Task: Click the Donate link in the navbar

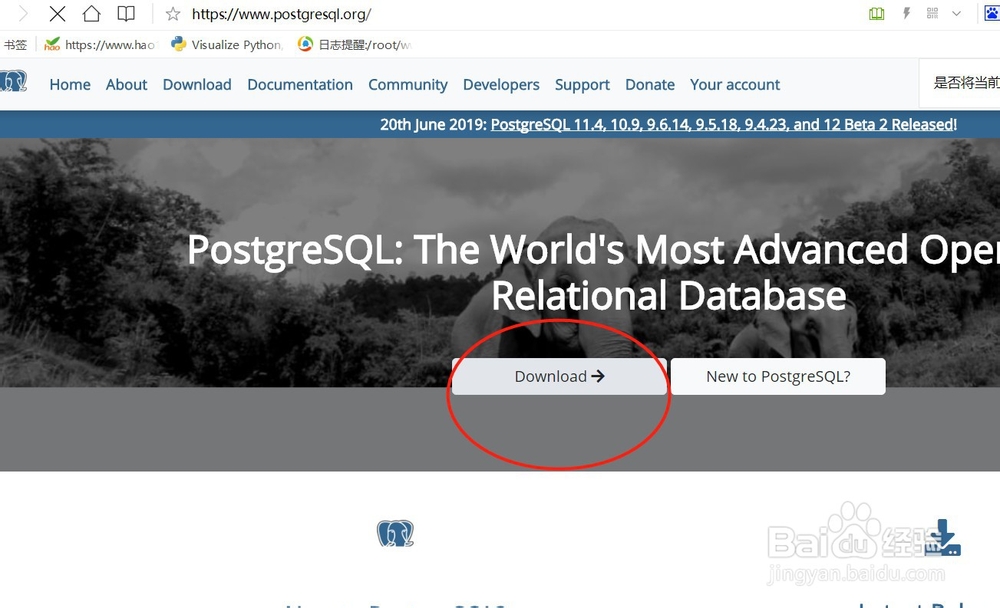Action: pos(649,85)
